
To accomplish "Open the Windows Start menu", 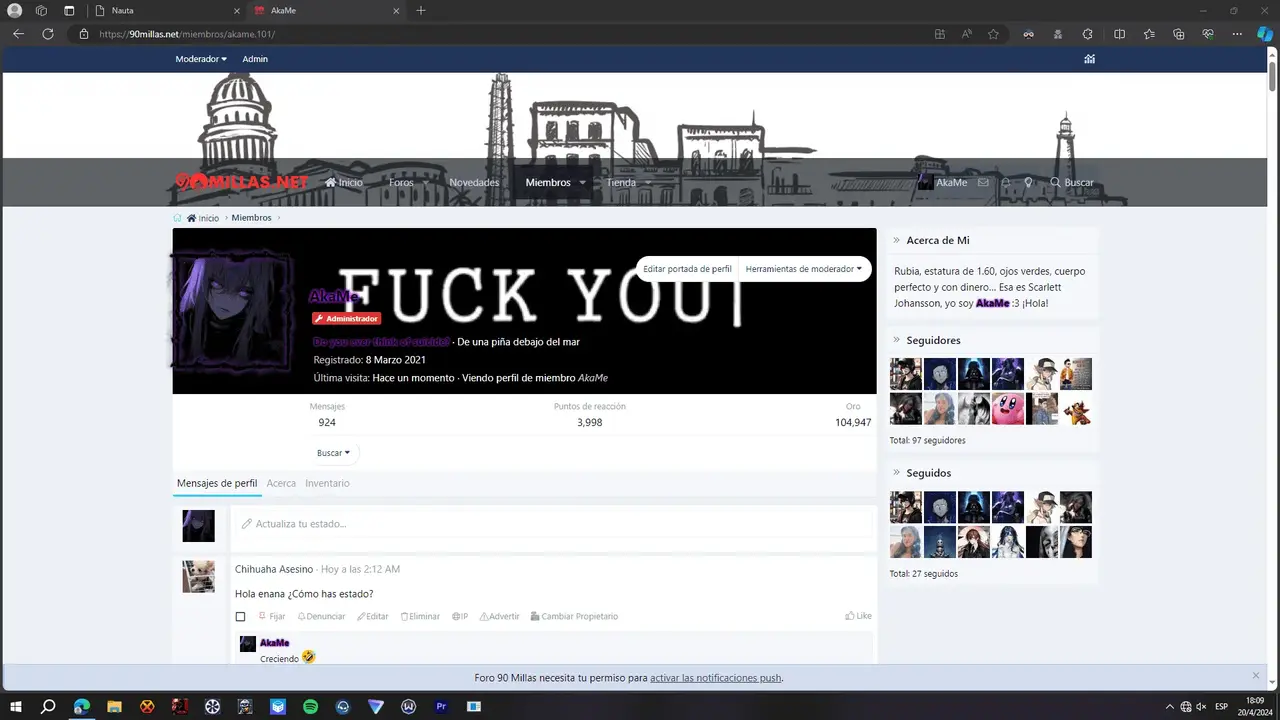I will click(16, 706).
